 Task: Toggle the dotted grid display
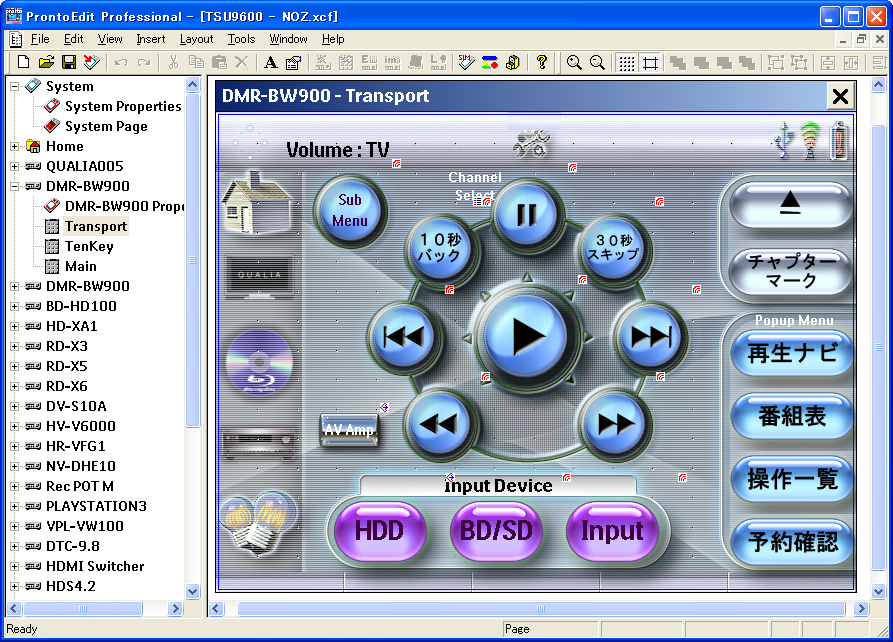click(627, 63)
